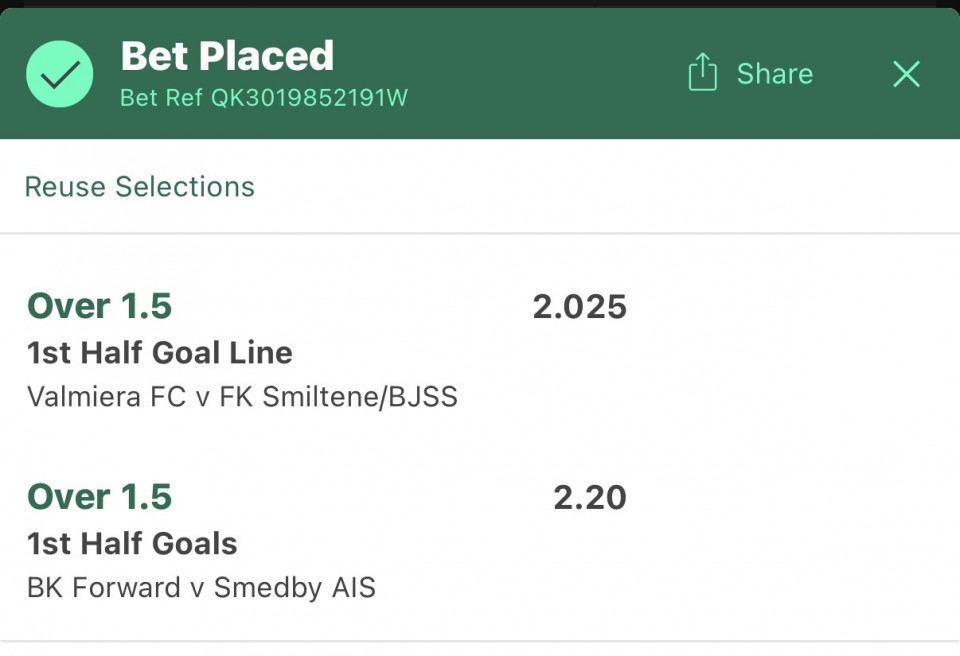Select bet reference QK3019852191W text
Screen dimensions: 960x656
[264, 98]
